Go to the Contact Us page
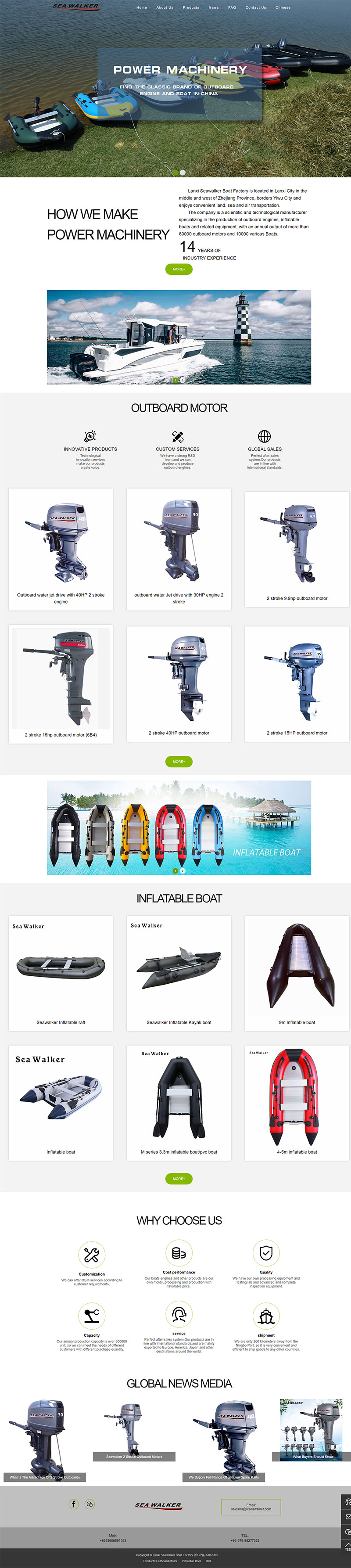 pos(255,8)
